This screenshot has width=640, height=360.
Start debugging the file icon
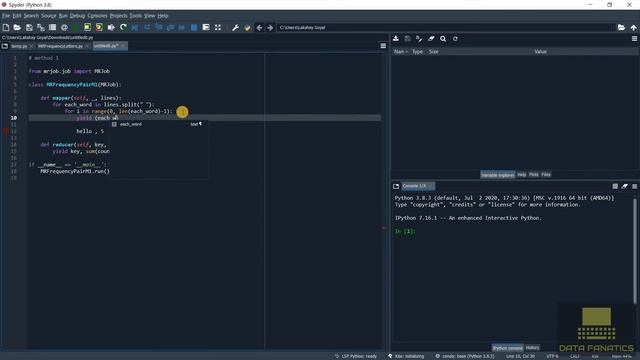click(135, 27)
